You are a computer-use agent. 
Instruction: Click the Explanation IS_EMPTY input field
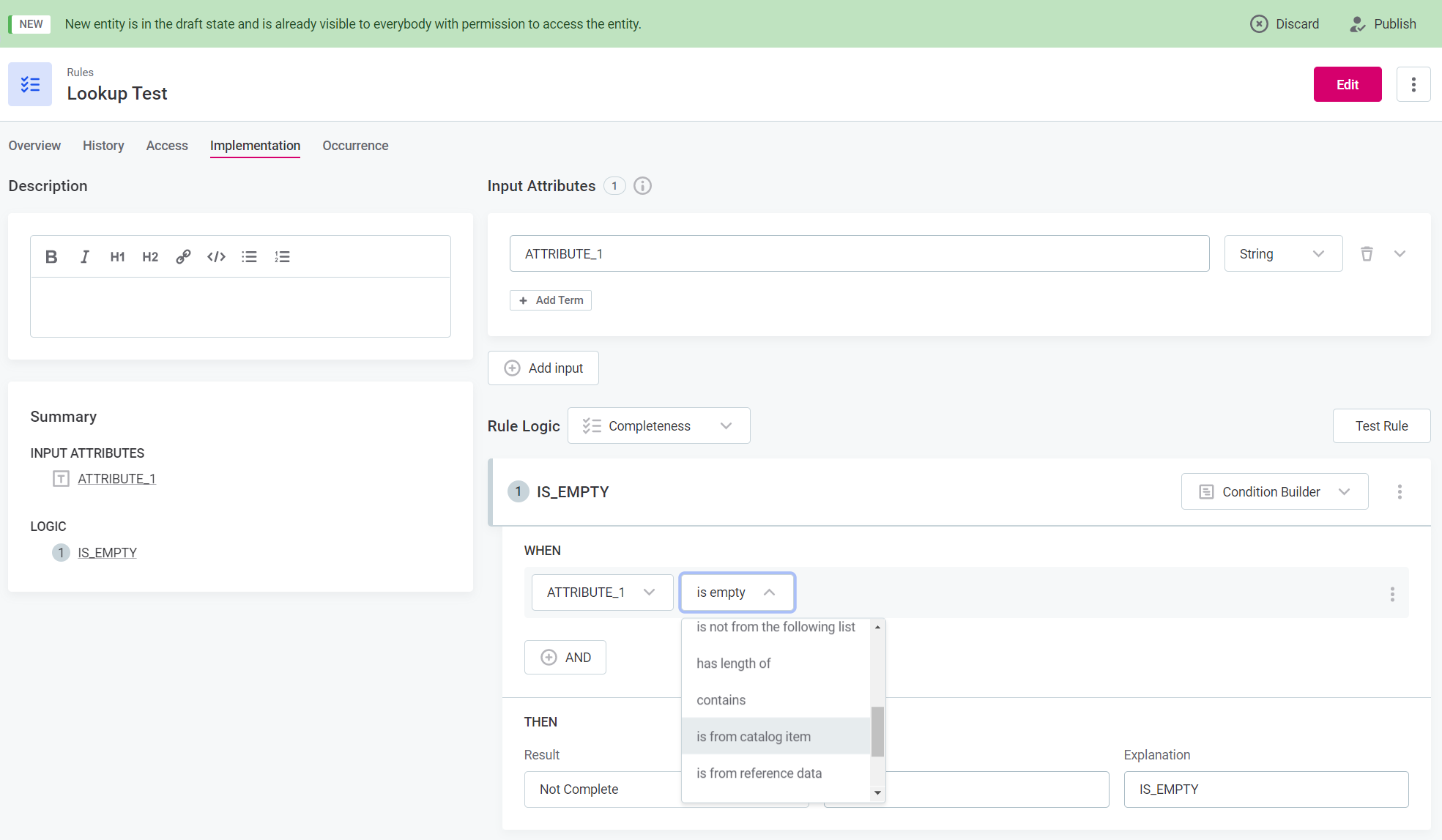[1266, 789]
